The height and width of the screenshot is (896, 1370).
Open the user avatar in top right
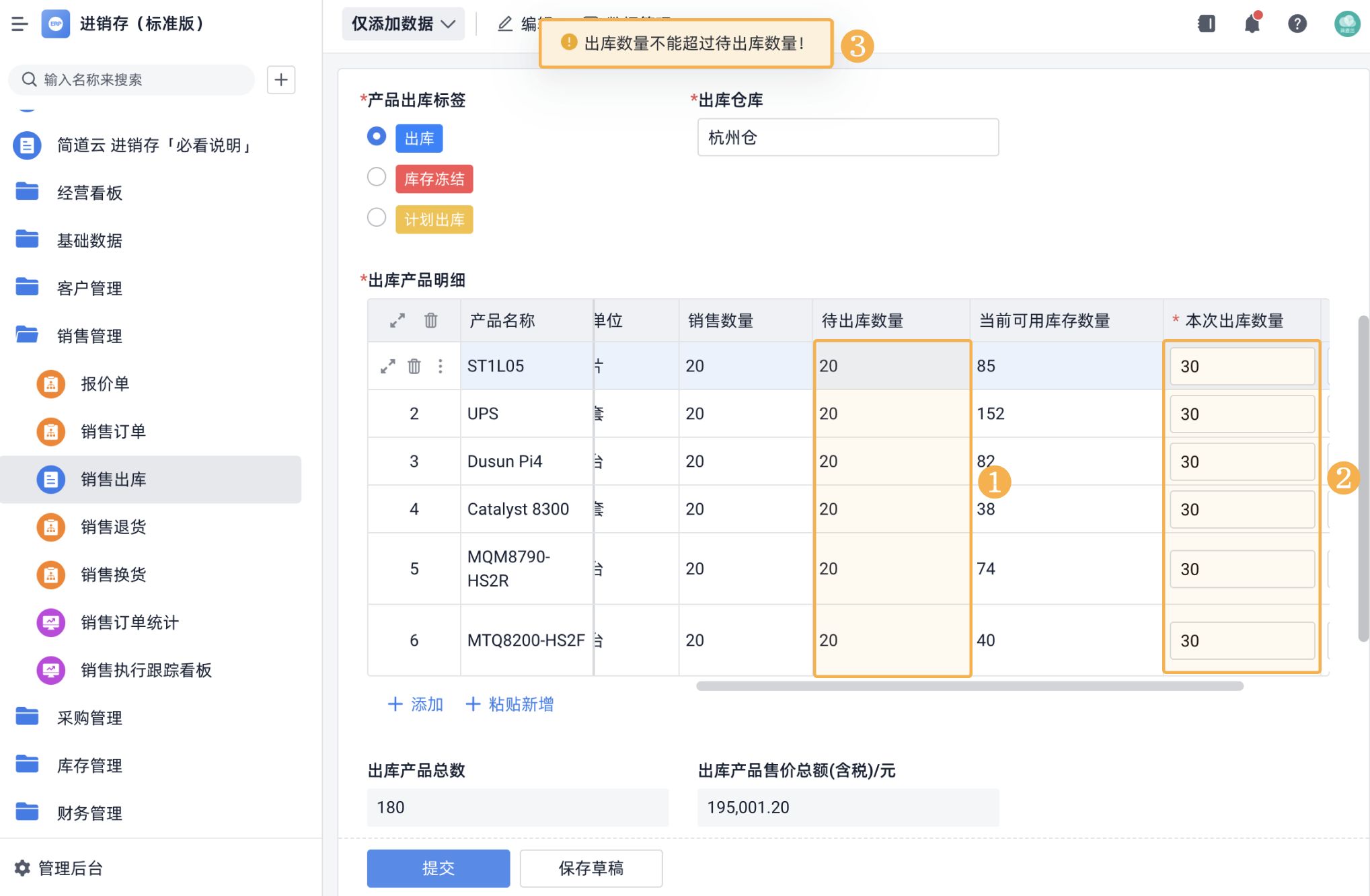(x=1346, y=24)
